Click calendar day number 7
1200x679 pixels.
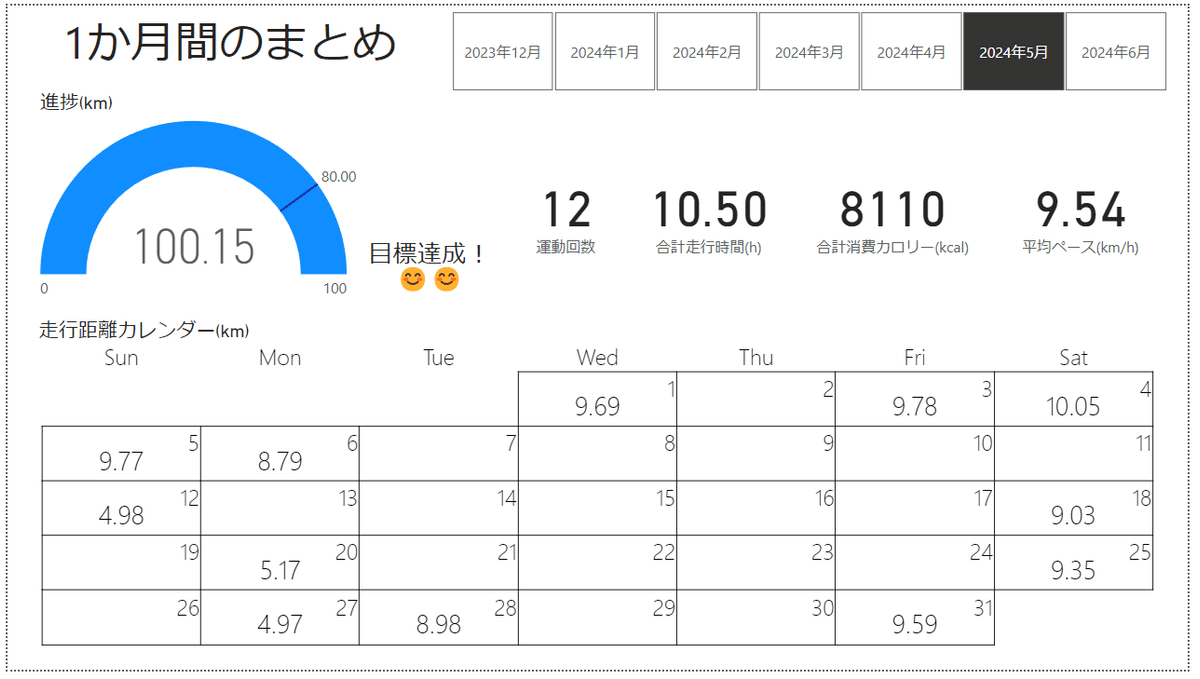(x=511, y=443)
